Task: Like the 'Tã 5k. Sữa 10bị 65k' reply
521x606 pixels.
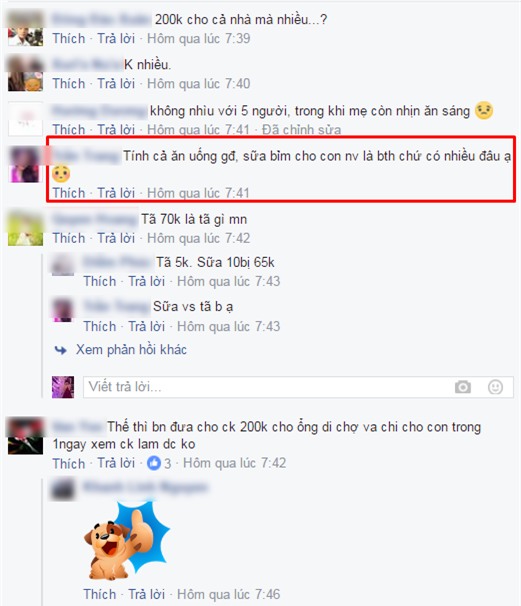Action: 100,281
